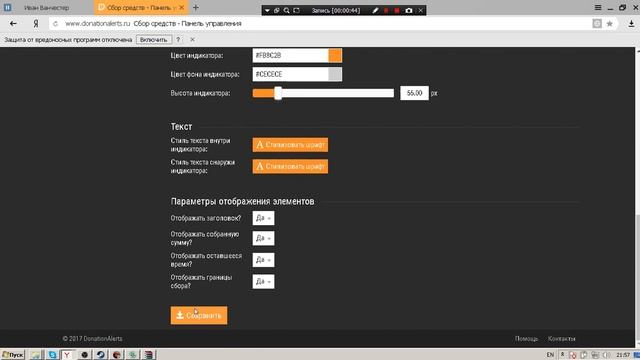This screenshot has height=360, width=640.
Task: Click the browser back arrow
Action: [13, 24]
